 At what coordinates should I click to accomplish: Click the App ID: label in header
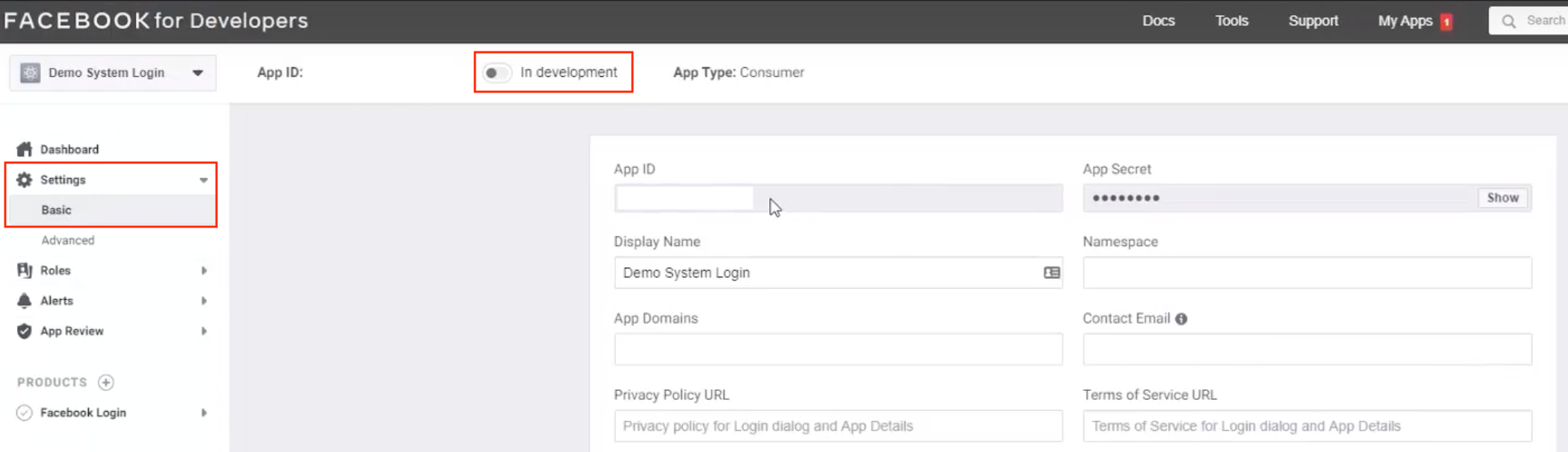(x=280, y=72)
